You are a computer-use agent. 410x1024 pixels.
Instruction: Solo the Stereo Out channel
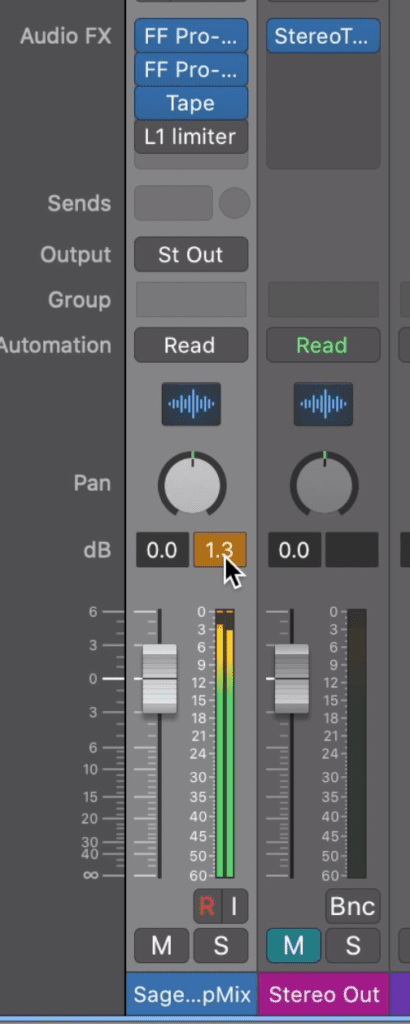tap(353, 945)
